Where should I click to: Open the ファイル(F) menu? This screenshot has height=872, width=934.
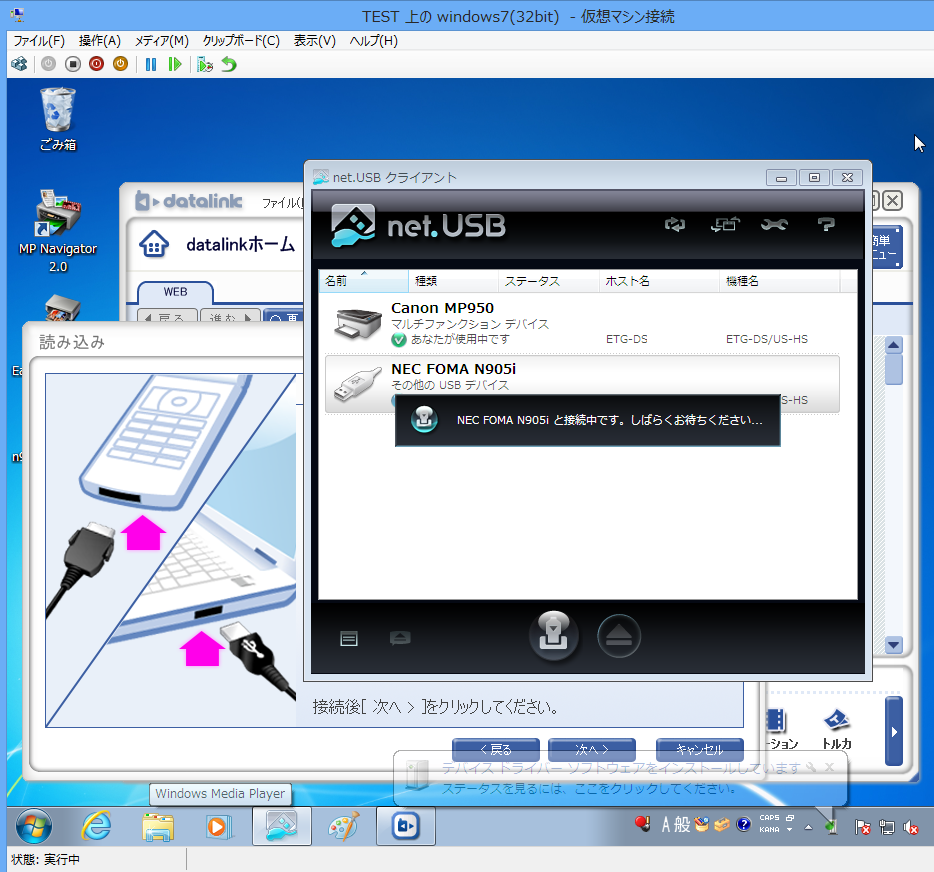39,41
